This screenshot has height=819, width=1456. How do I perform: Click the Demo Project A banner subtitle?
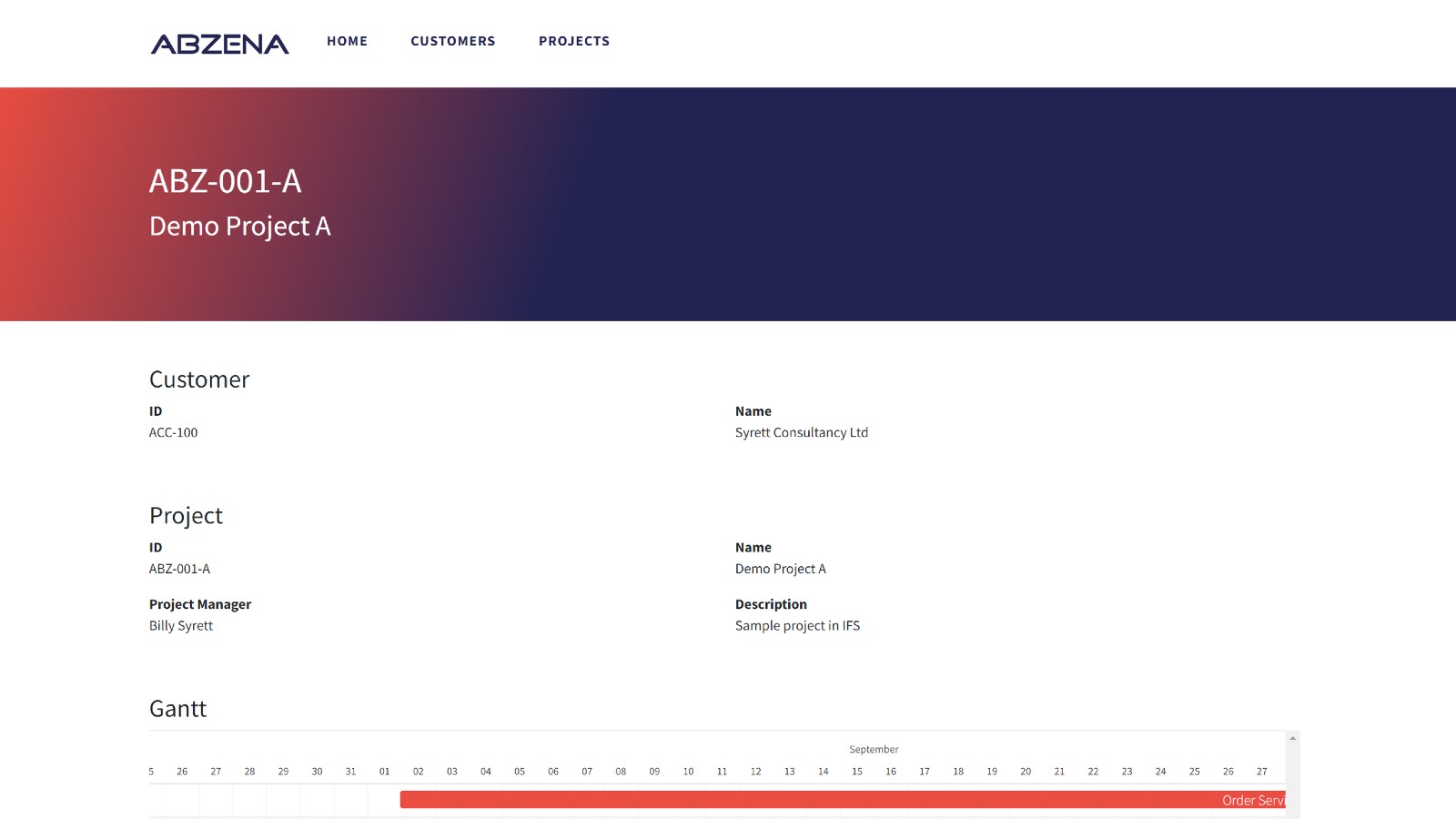pyautogui.click(x=239, y=226)
